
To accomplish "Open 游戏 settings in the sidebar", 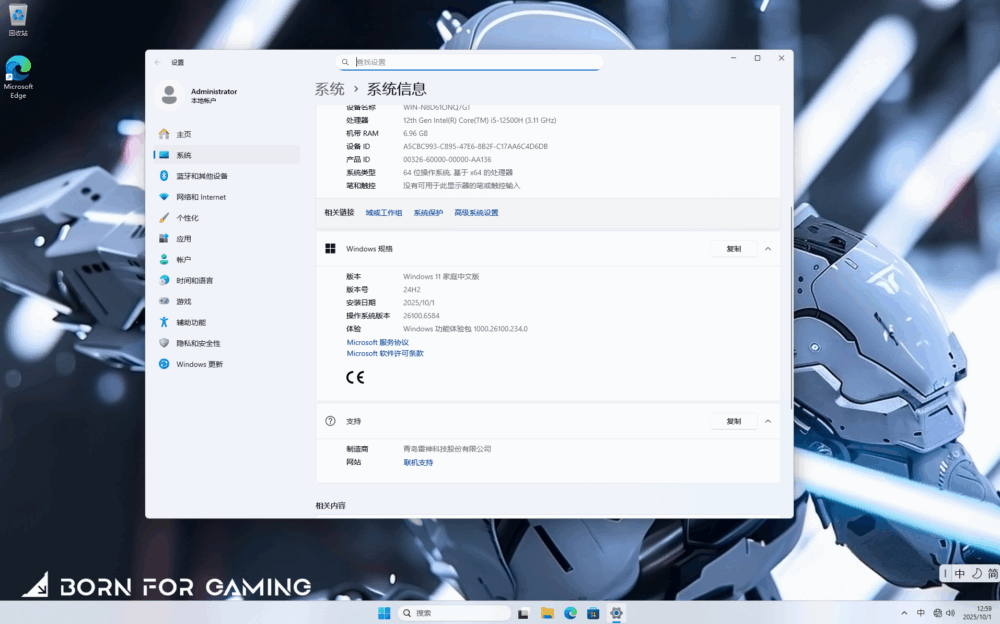I will (183, 301).
